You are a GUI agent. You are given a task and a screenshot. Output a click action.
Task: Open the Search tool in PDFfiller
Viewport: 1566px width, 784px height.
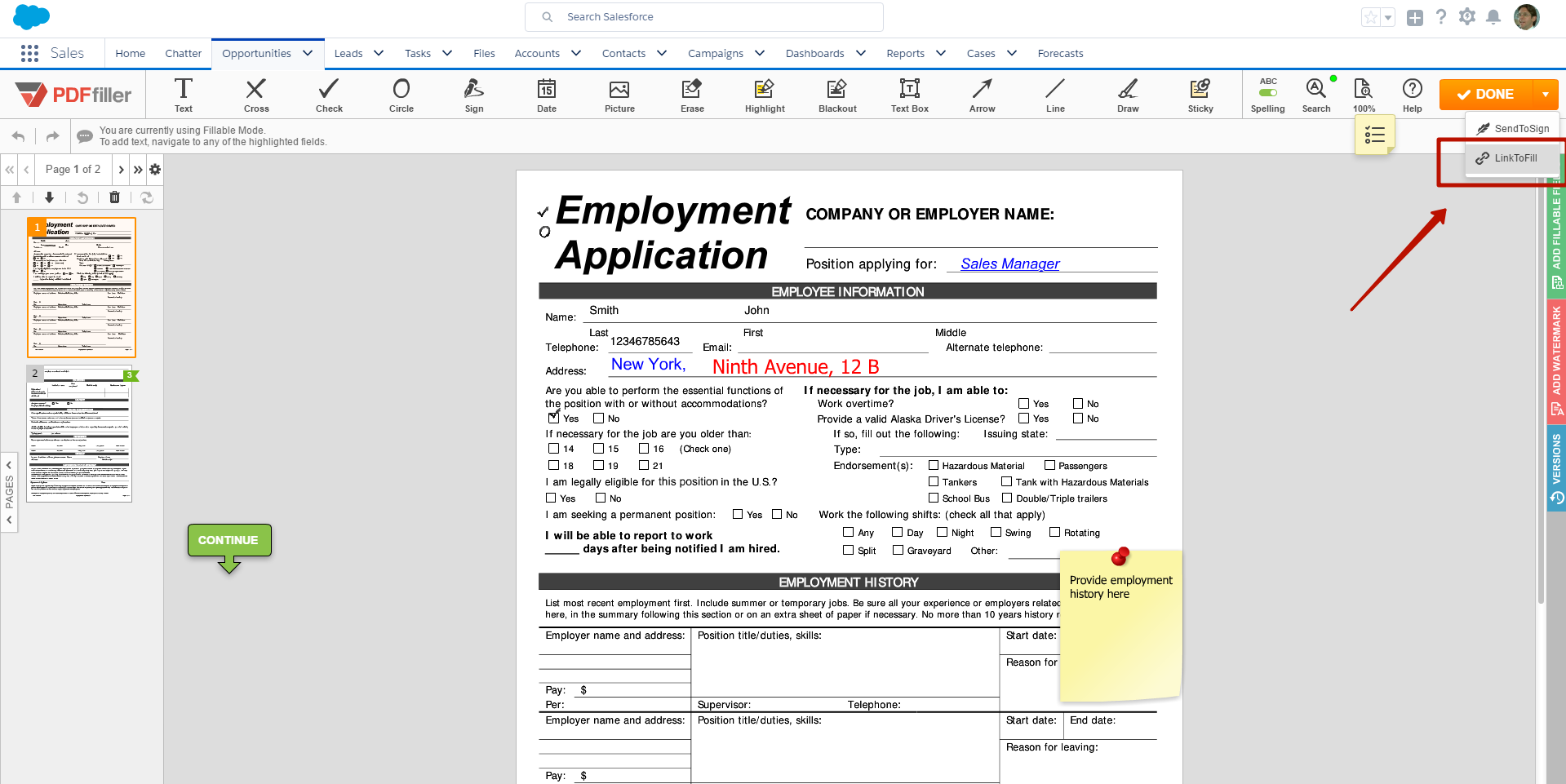1316,95
